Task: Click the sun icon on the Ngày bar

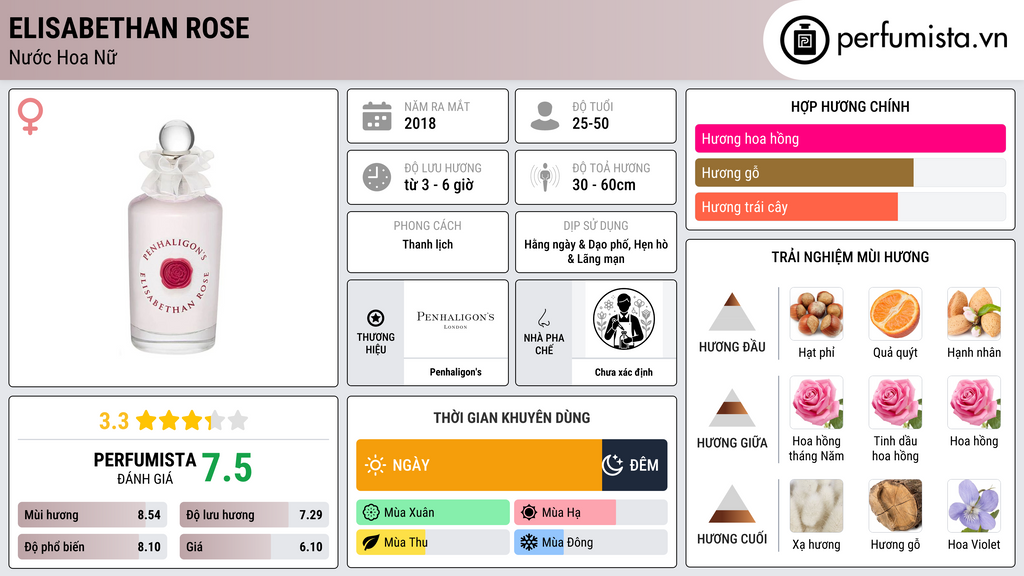Action: pyautogui.click(x=376, y=465)
